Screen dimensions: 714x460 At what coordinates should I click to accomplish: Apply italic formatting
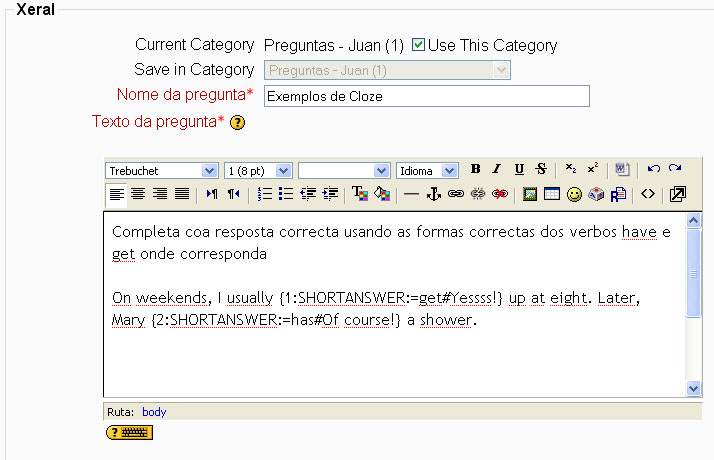click(x=497, y=170)
